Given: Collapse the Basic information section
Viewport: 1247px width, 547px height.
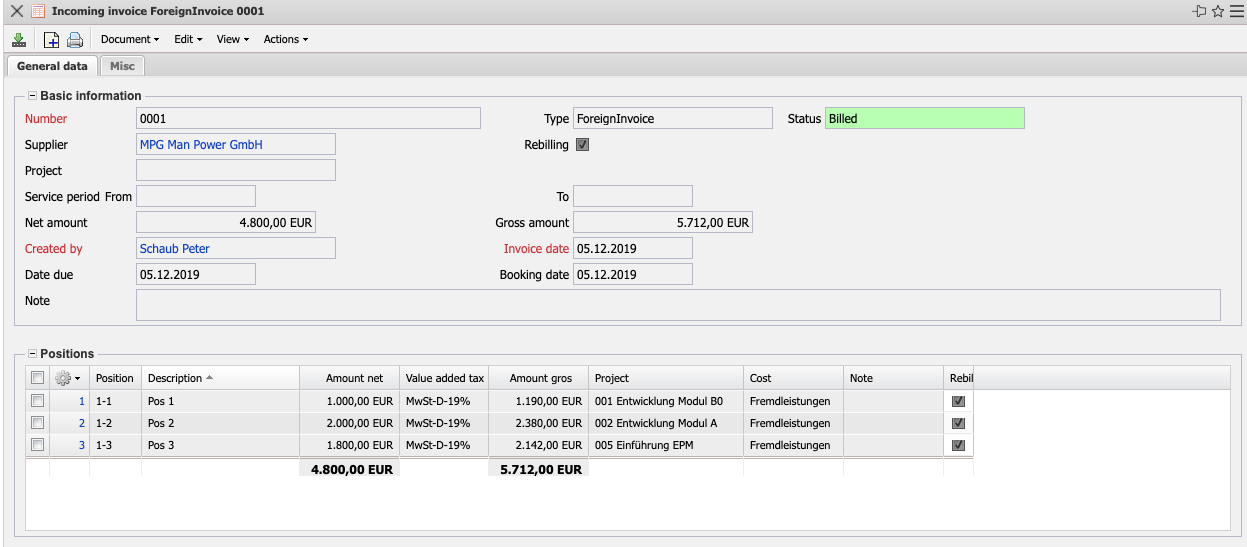Looking at the screenshot, I should pyautogui.click(x=32, y=96).
